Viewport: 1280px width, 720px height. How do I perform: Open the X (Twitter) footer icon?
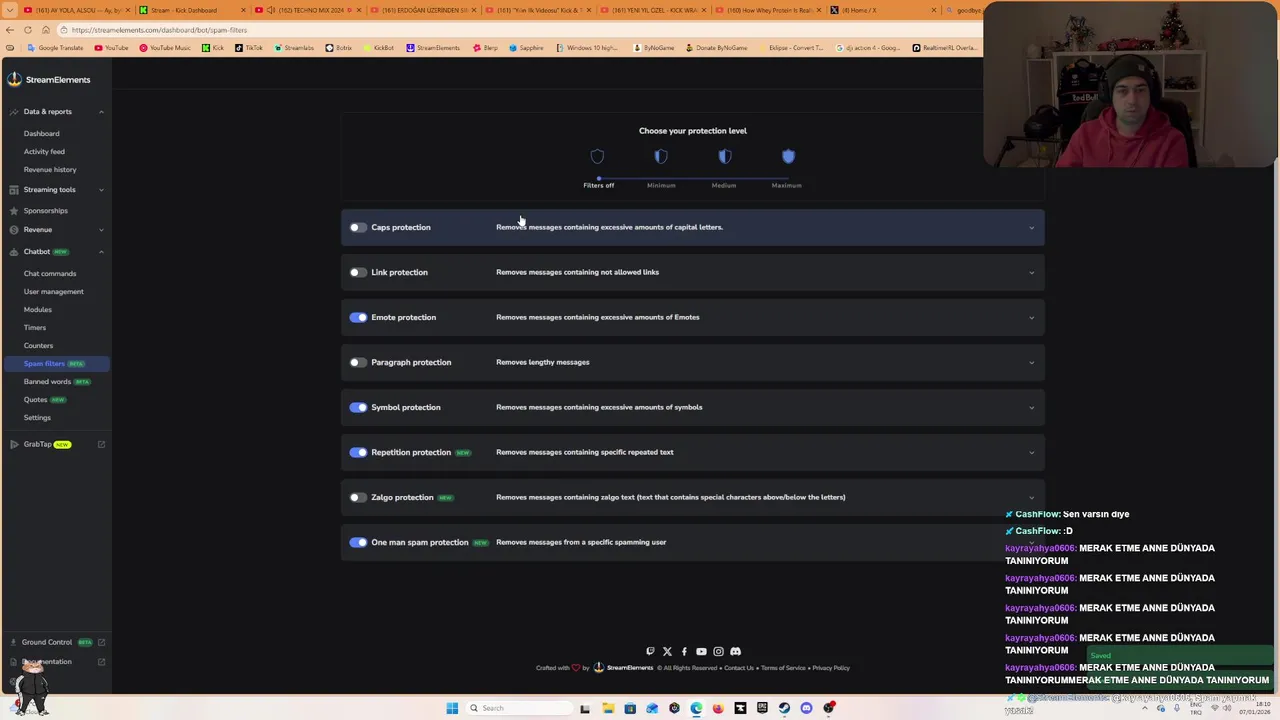[x=667, y=652]
